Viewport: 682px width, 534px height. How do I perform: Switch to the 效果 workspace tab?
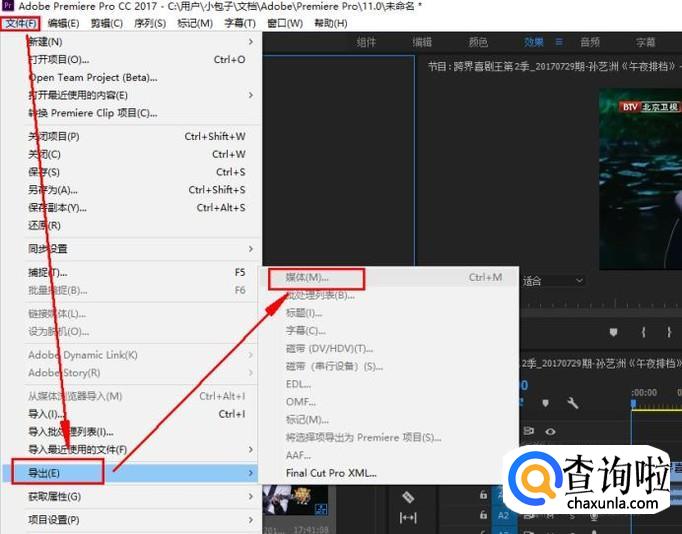coord(534,42)
